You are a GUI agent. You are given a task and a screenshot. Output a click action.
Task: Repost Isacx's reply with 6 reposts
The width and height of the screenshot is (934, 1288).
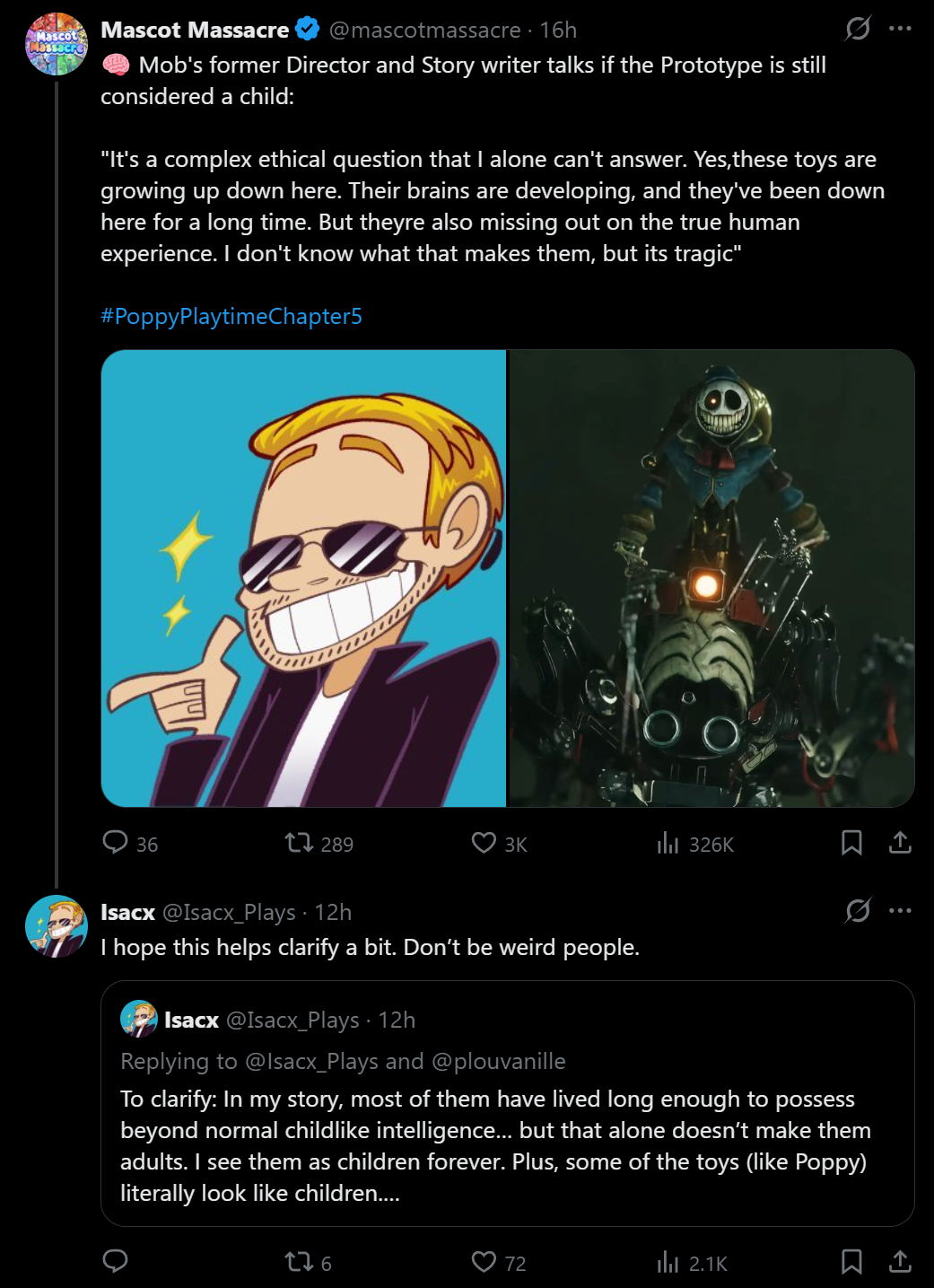(x=299, y=1262)
